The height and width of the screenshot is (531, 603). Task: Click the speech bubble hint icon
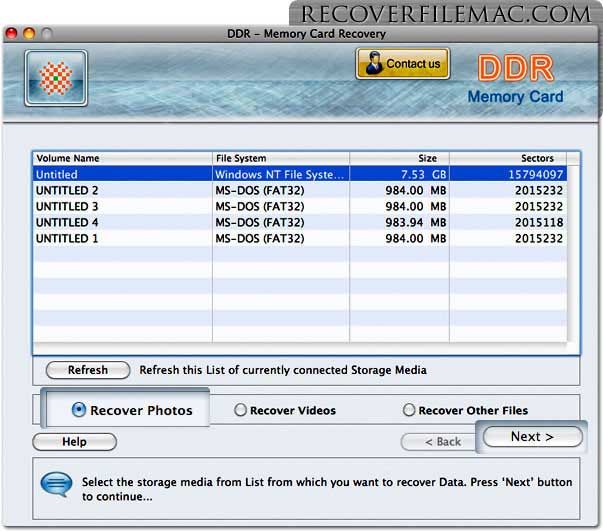pyautogui.click(x=57, y=484)
